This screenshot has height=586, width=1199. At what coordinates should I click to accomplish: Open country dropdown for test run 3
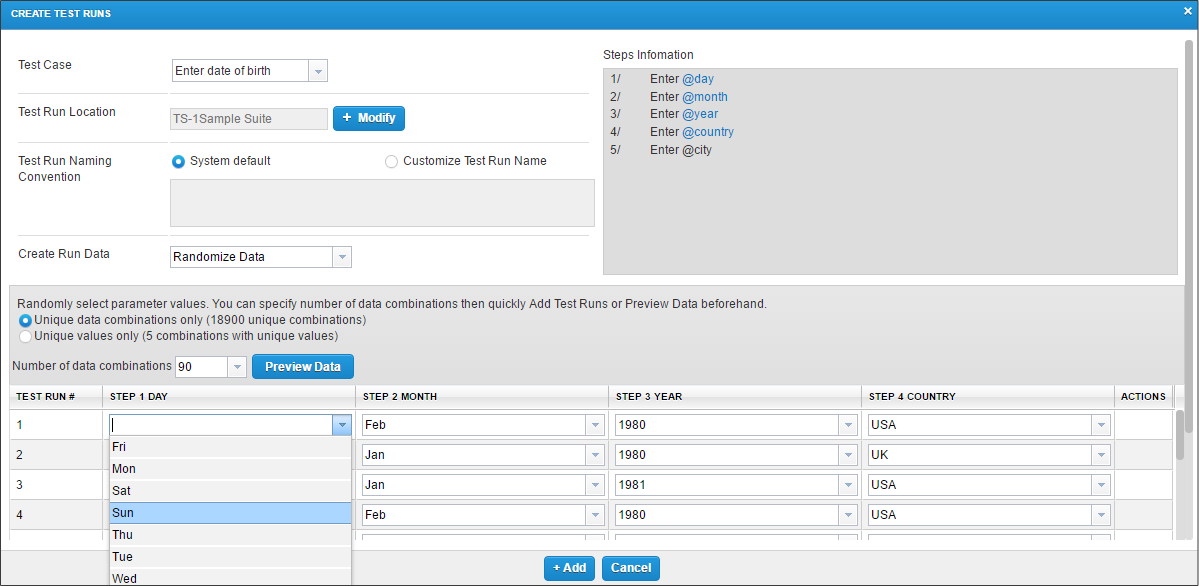1101,485
